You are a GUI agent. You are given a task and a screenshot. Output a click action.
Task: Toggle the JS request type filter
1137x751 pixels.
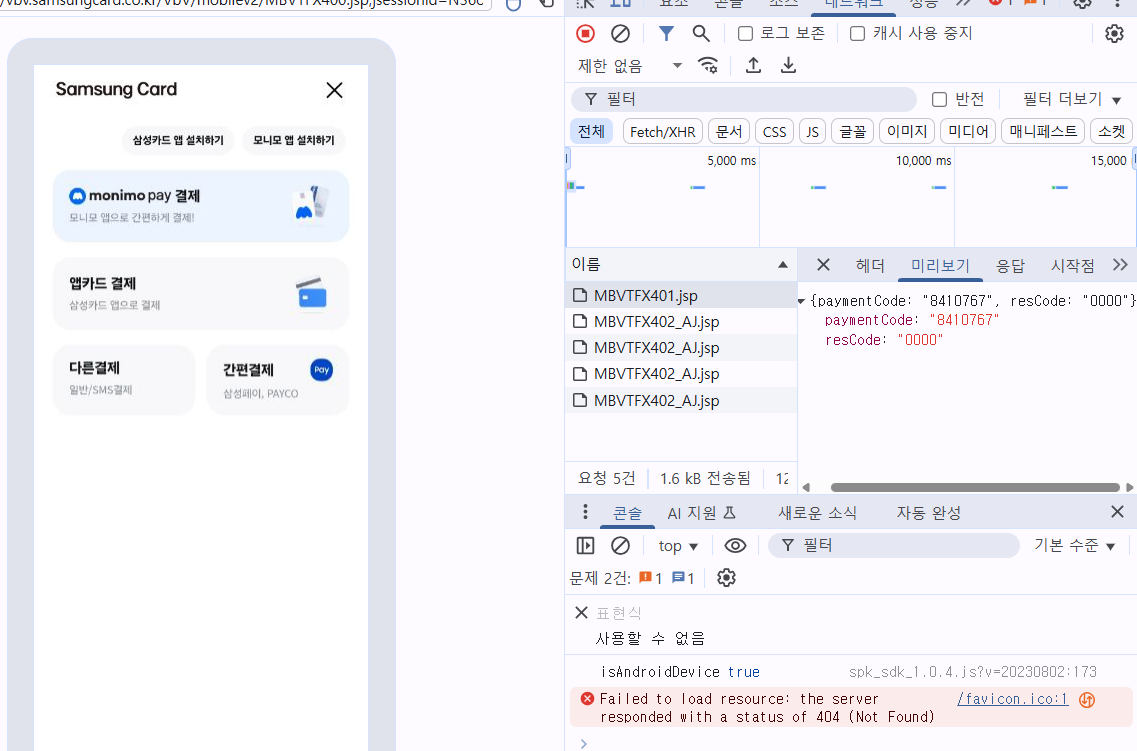click(812, 131)
